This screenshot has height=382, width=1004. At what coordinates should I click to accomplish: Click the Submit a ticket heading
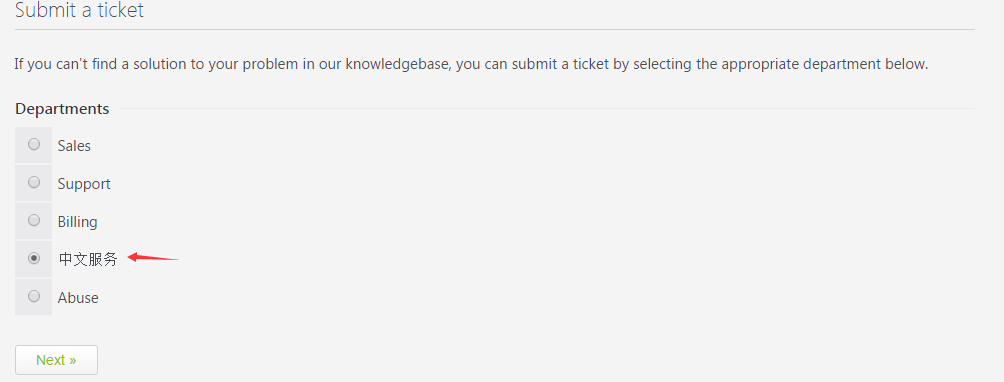79,10
